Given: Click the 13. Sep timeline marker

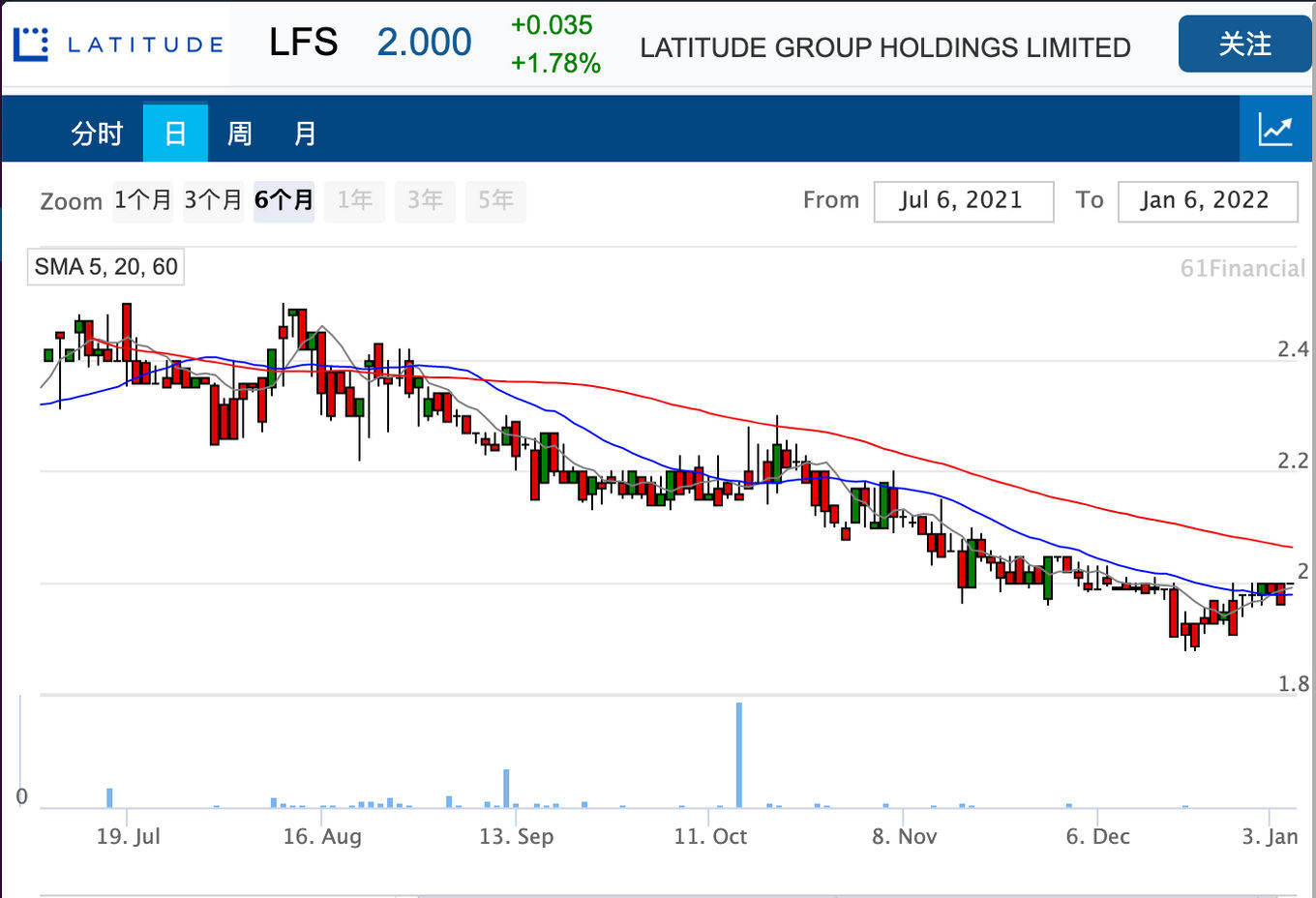Looking at the screenshot, I should tap(516, 836).
